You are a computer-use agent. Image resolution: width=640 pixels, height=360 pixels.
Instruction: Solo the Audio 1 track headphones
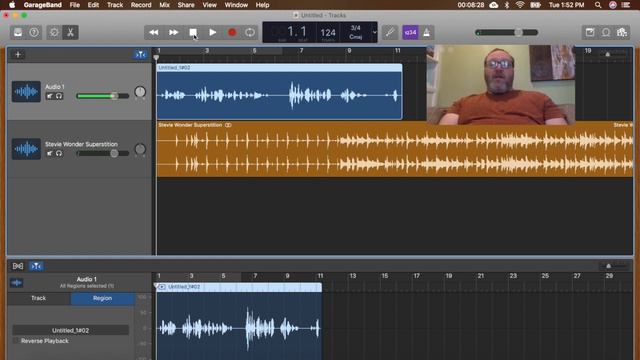[59, 96]
